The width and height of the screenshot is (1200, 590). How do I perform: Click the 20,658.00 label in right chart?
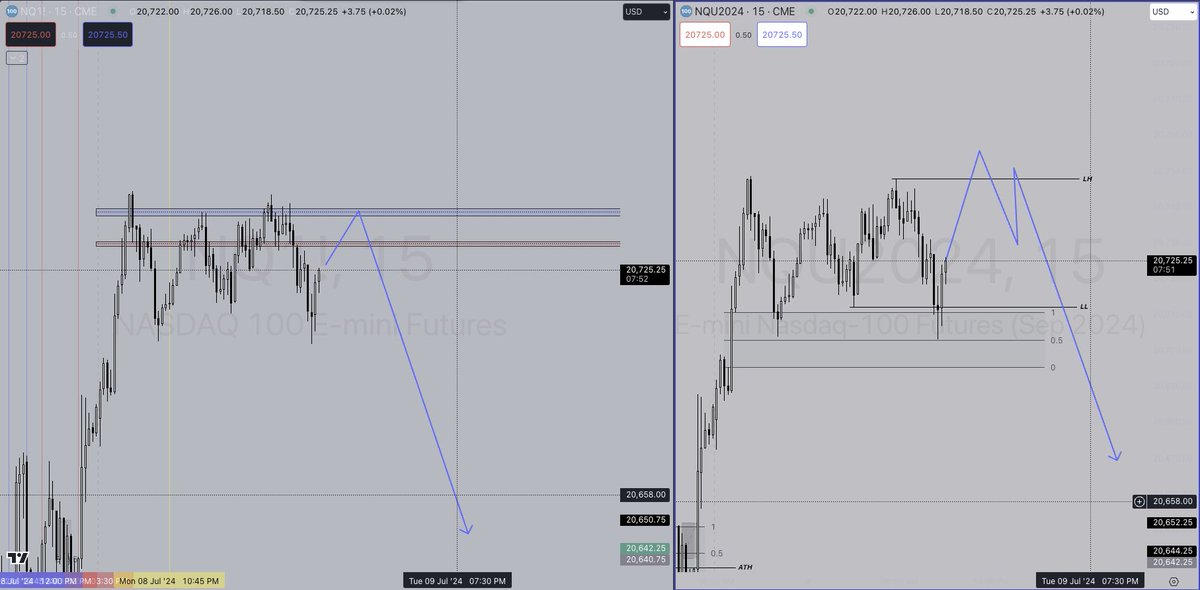pyautogui.click(x=1170, y=501)
